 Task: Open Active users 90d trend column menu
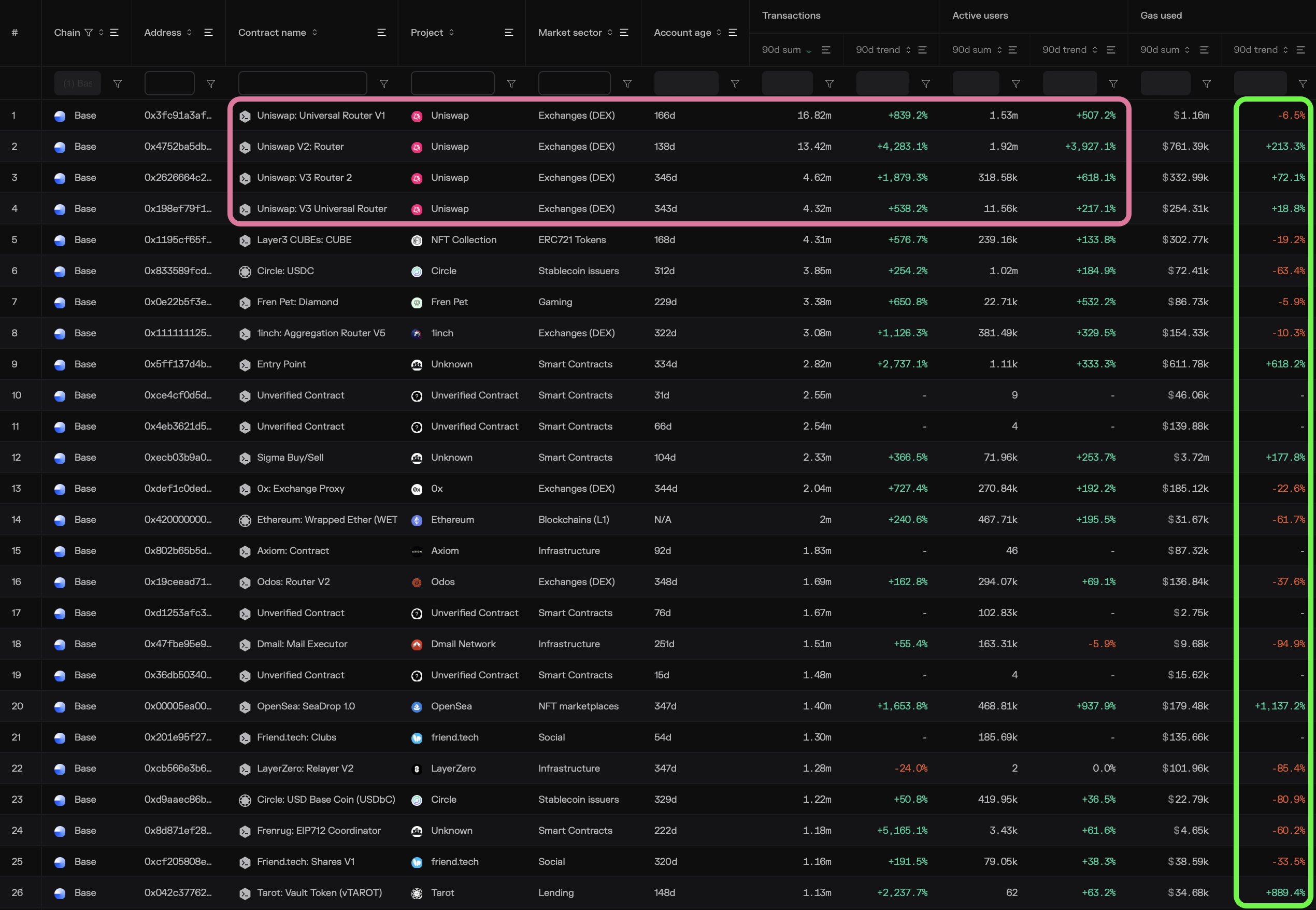1111,50
